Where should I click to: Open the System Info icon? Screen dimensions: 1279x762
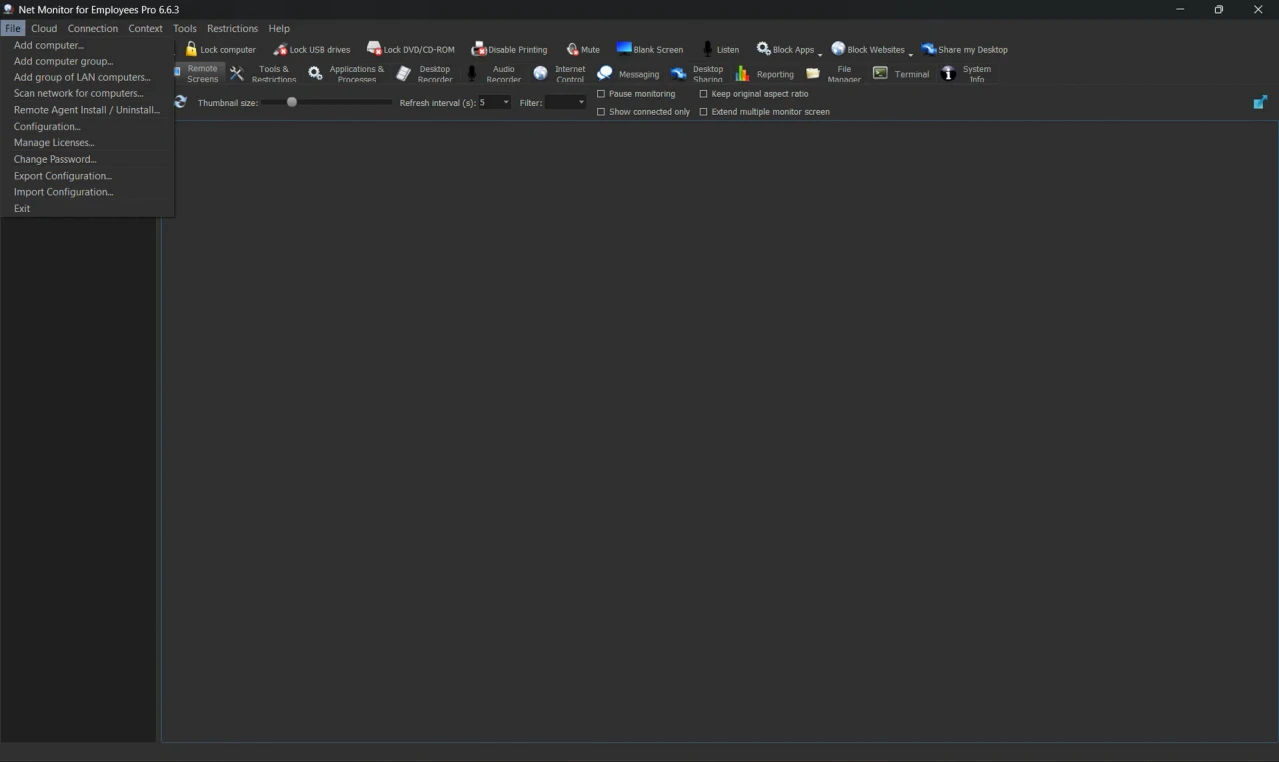(949, 74)
